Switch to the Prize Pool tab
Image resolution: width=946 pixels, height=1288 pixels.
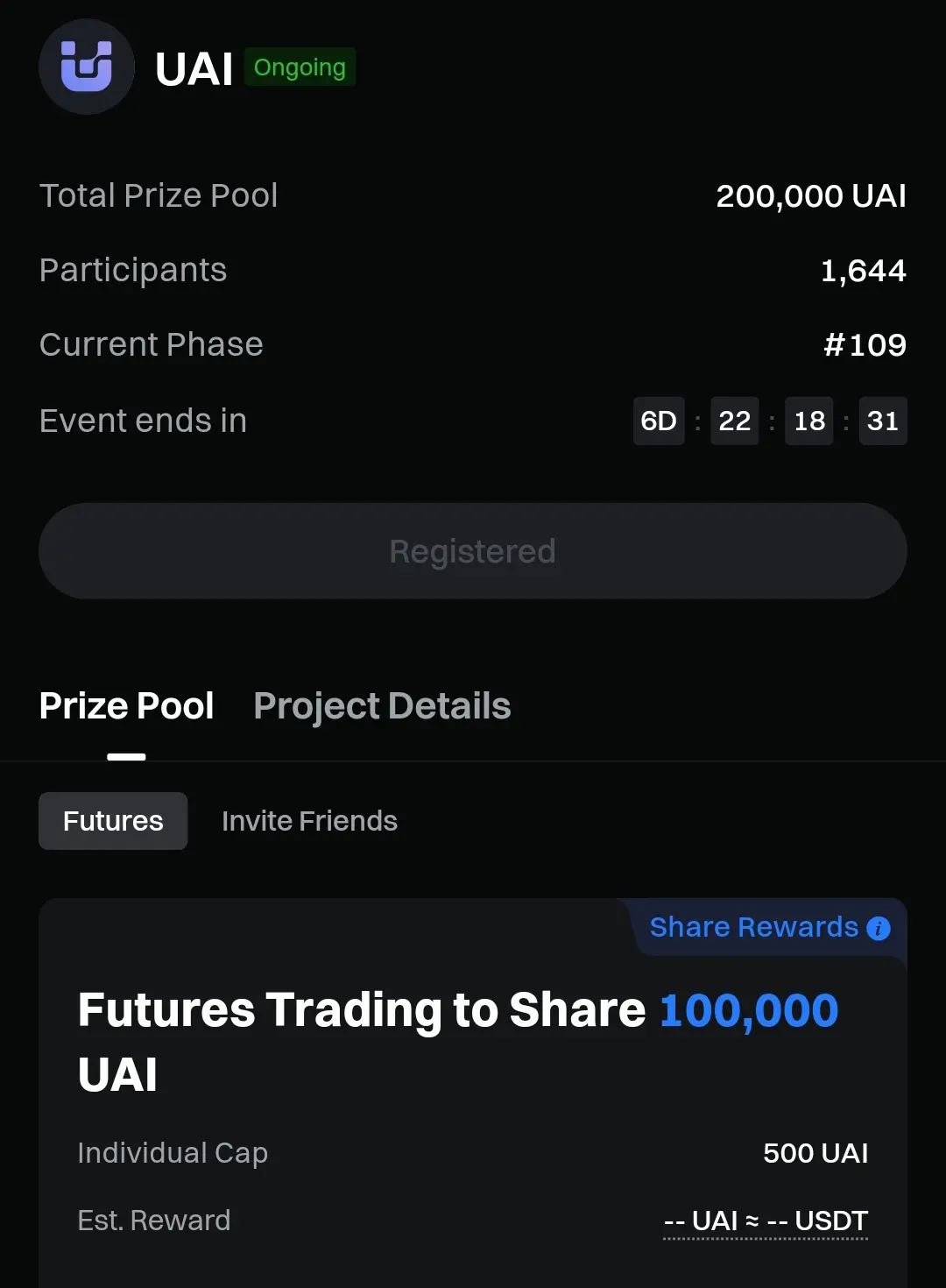coord(126,706)
